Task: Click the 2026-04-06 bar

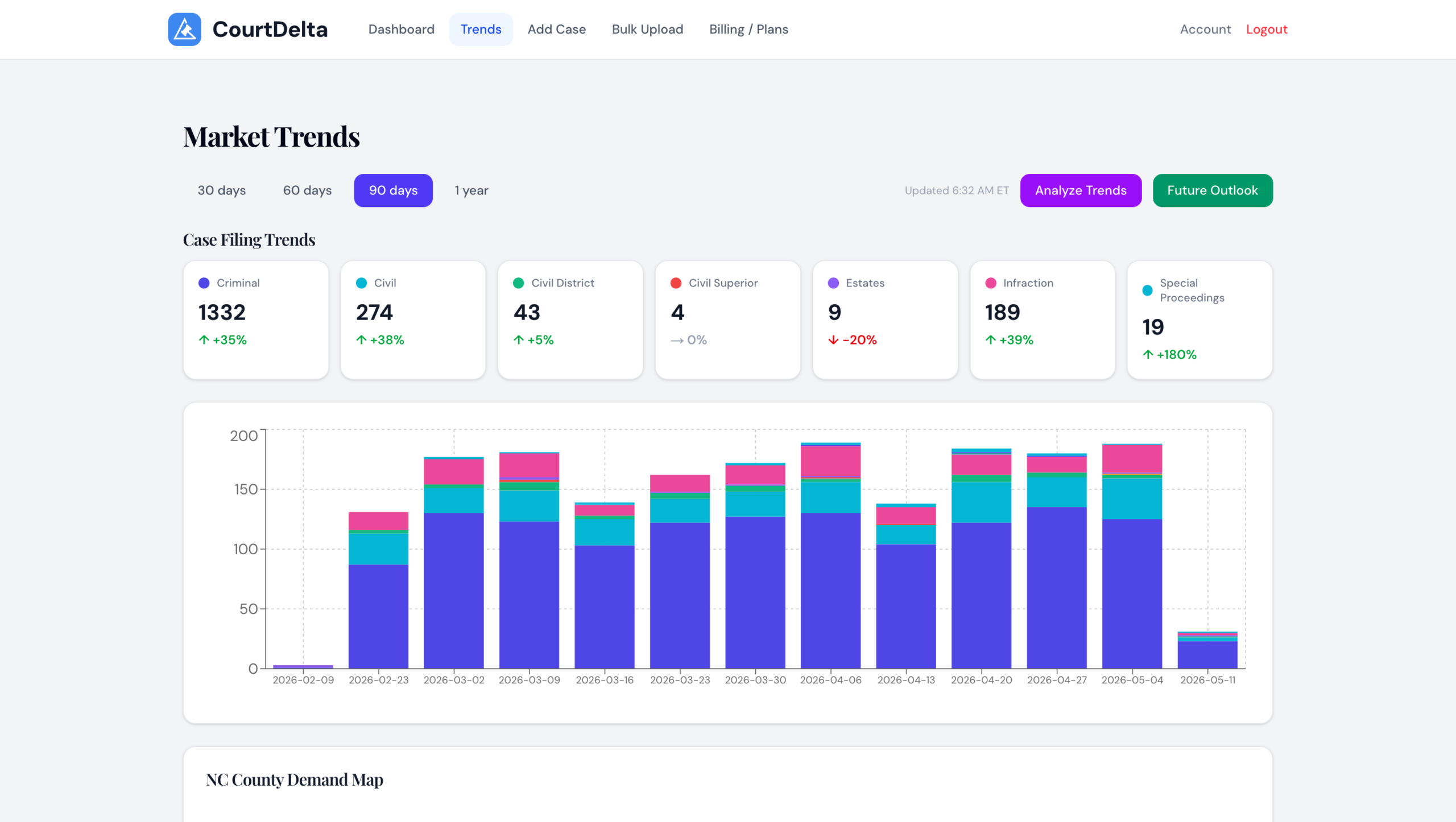Action: pos(831,555)
